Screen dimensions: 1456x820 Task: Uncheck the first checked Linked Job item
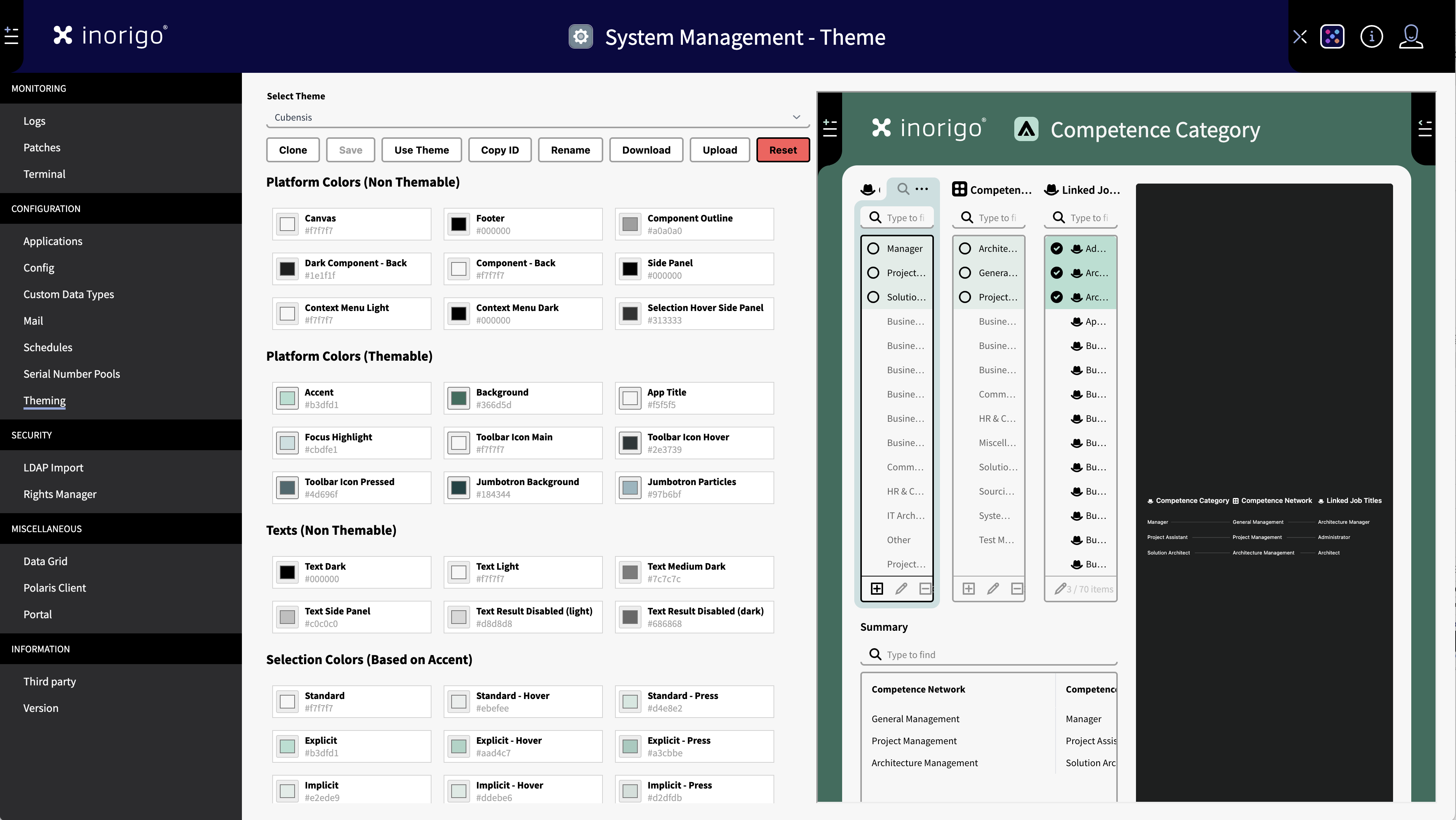click(x=1056, y=248)
